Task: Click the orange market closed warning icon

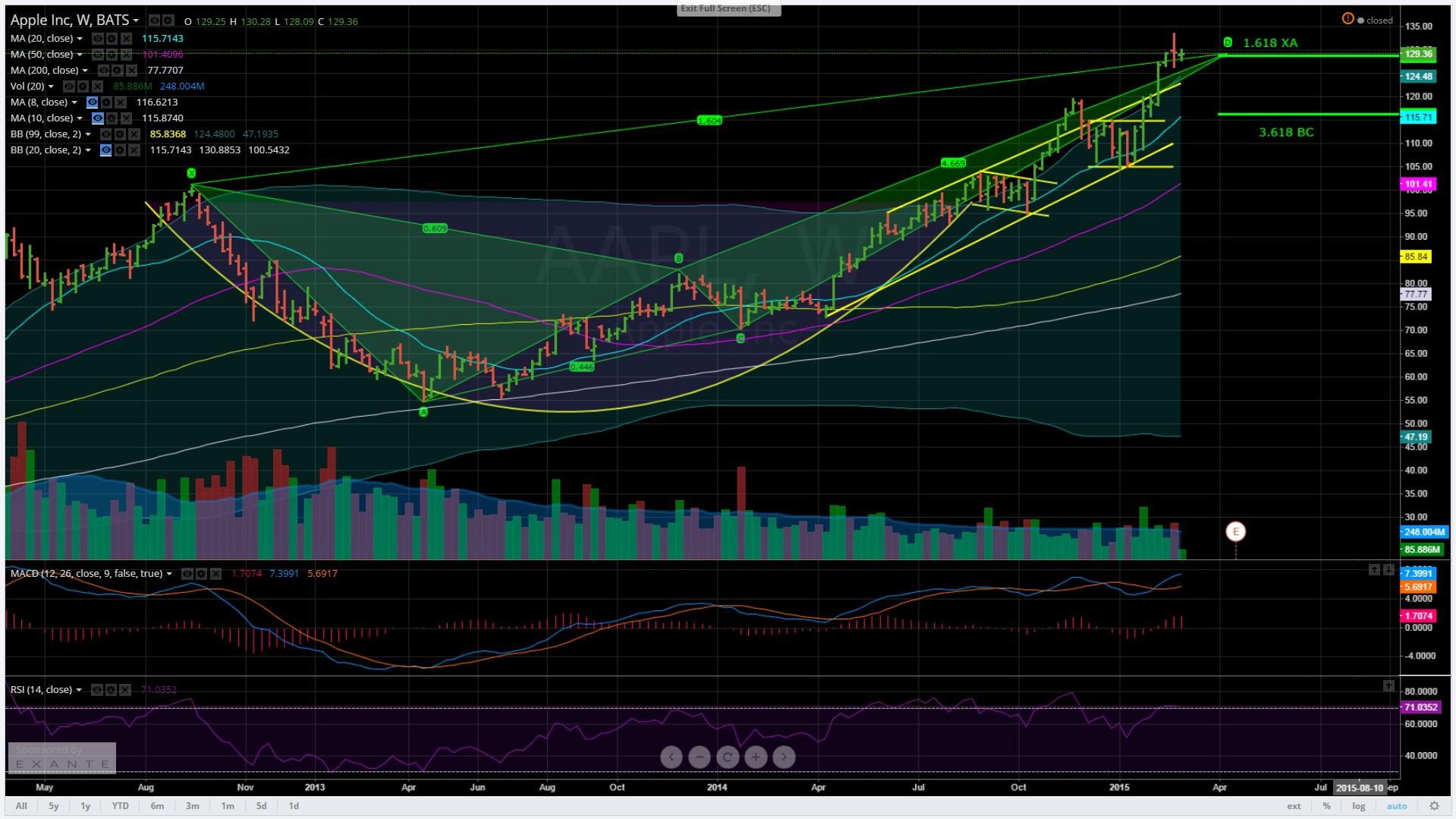Action: pyautogui.click(x=1348, y=19)
